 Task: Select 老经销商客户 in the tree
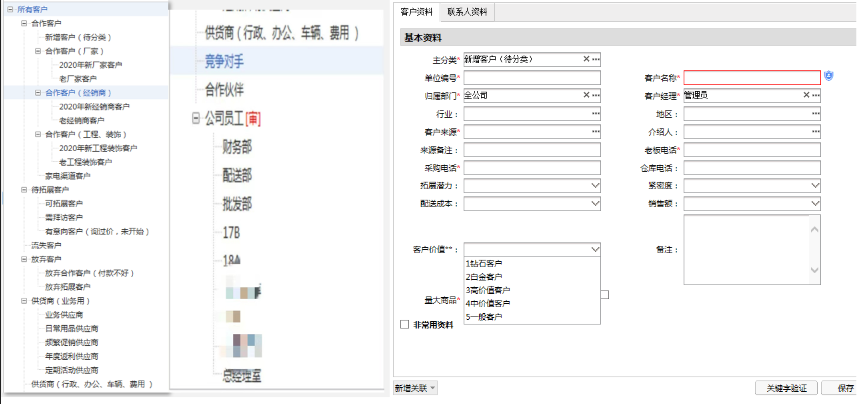coord(81,120)
